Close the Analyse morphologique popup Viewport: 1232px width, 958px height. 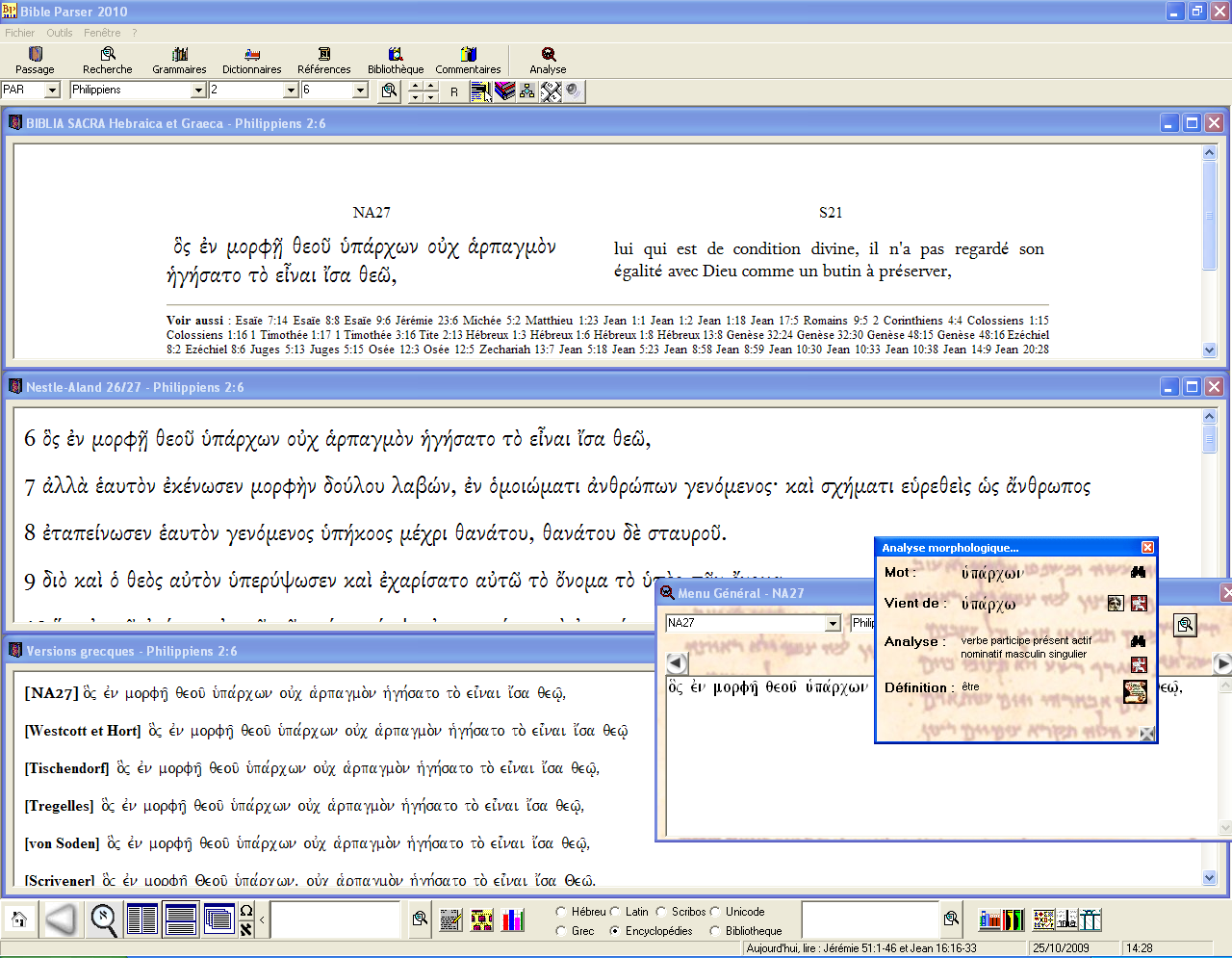tap(1147, 547)
